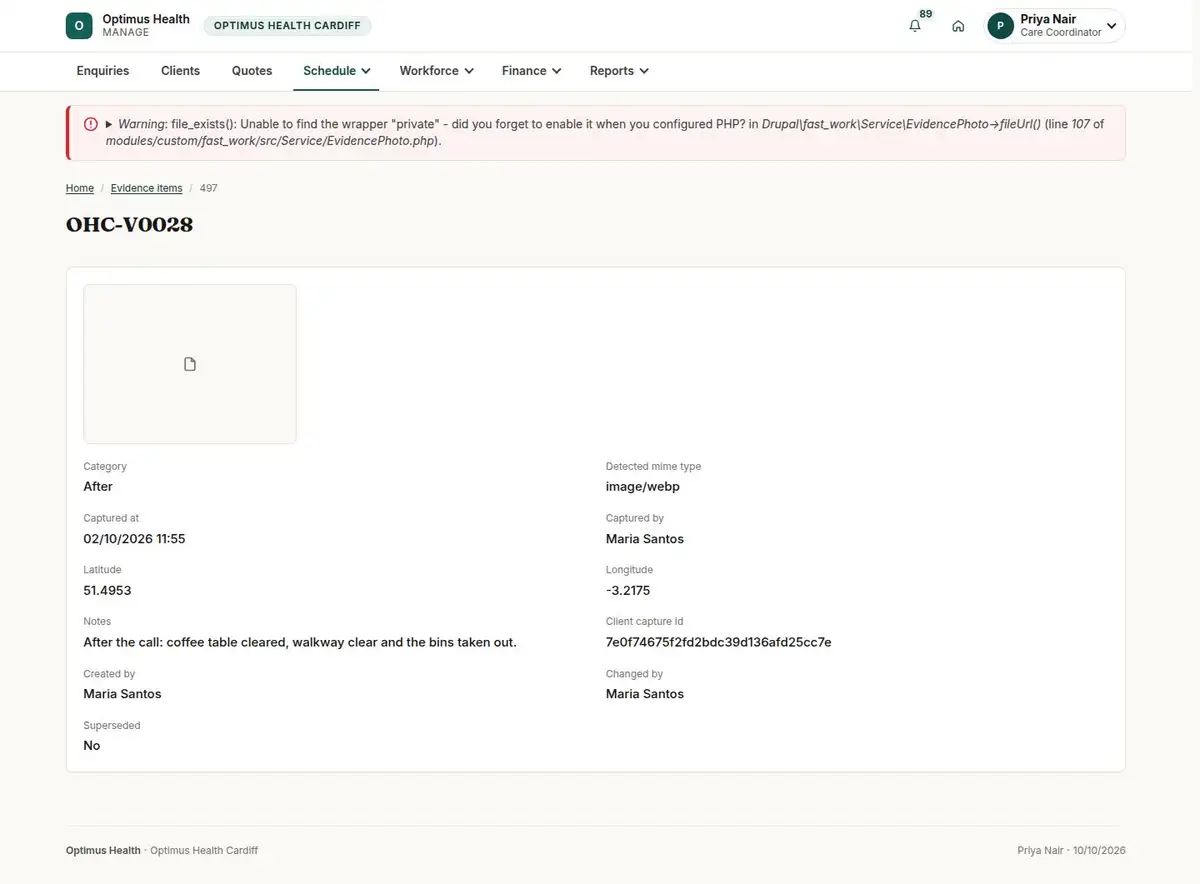Click the Optimus Health logo square
This screenshot has width=1200, height=884.
[79, 26]
